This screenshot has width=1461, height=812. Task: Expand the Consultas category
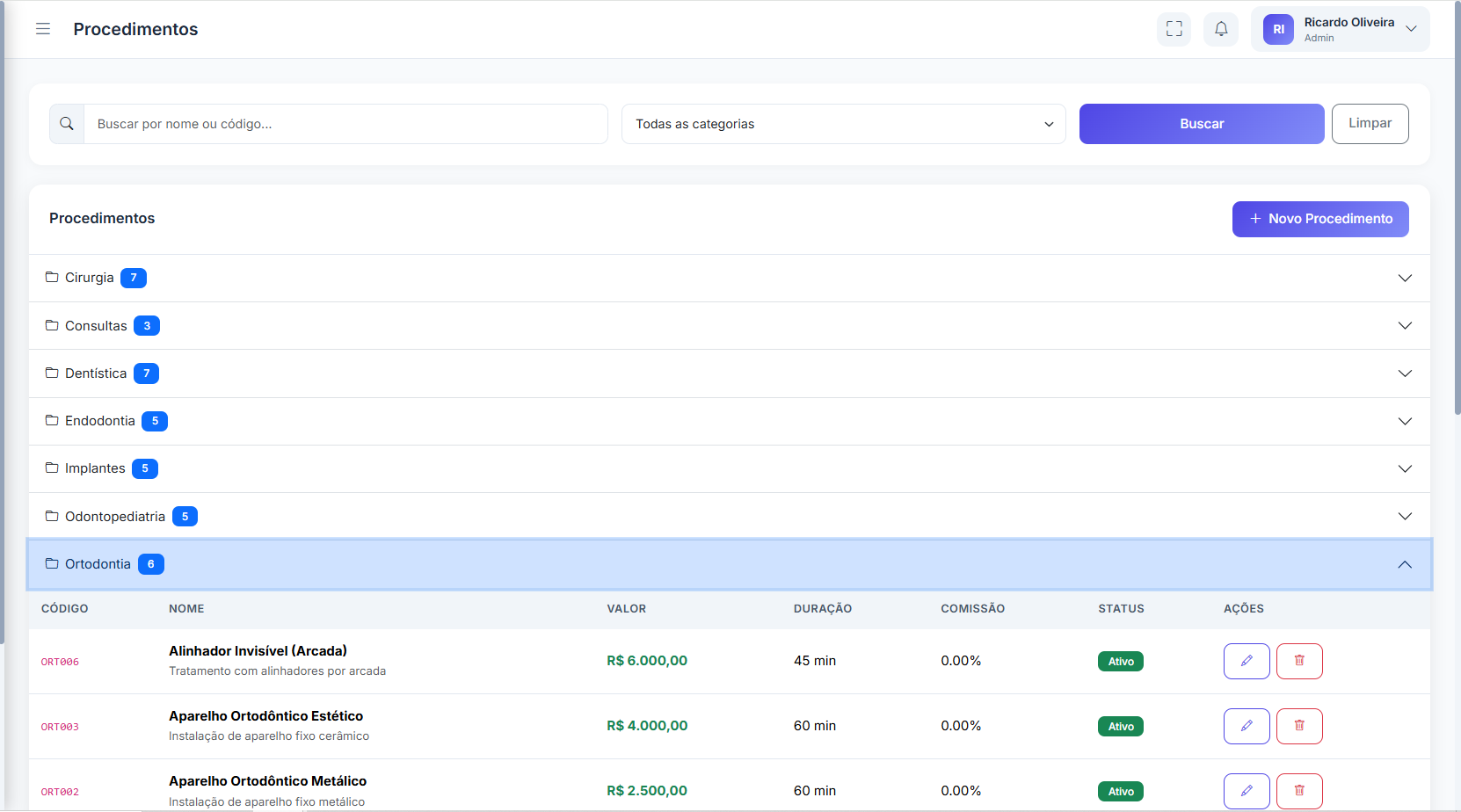pyautogui.click(x=730, y=326)
